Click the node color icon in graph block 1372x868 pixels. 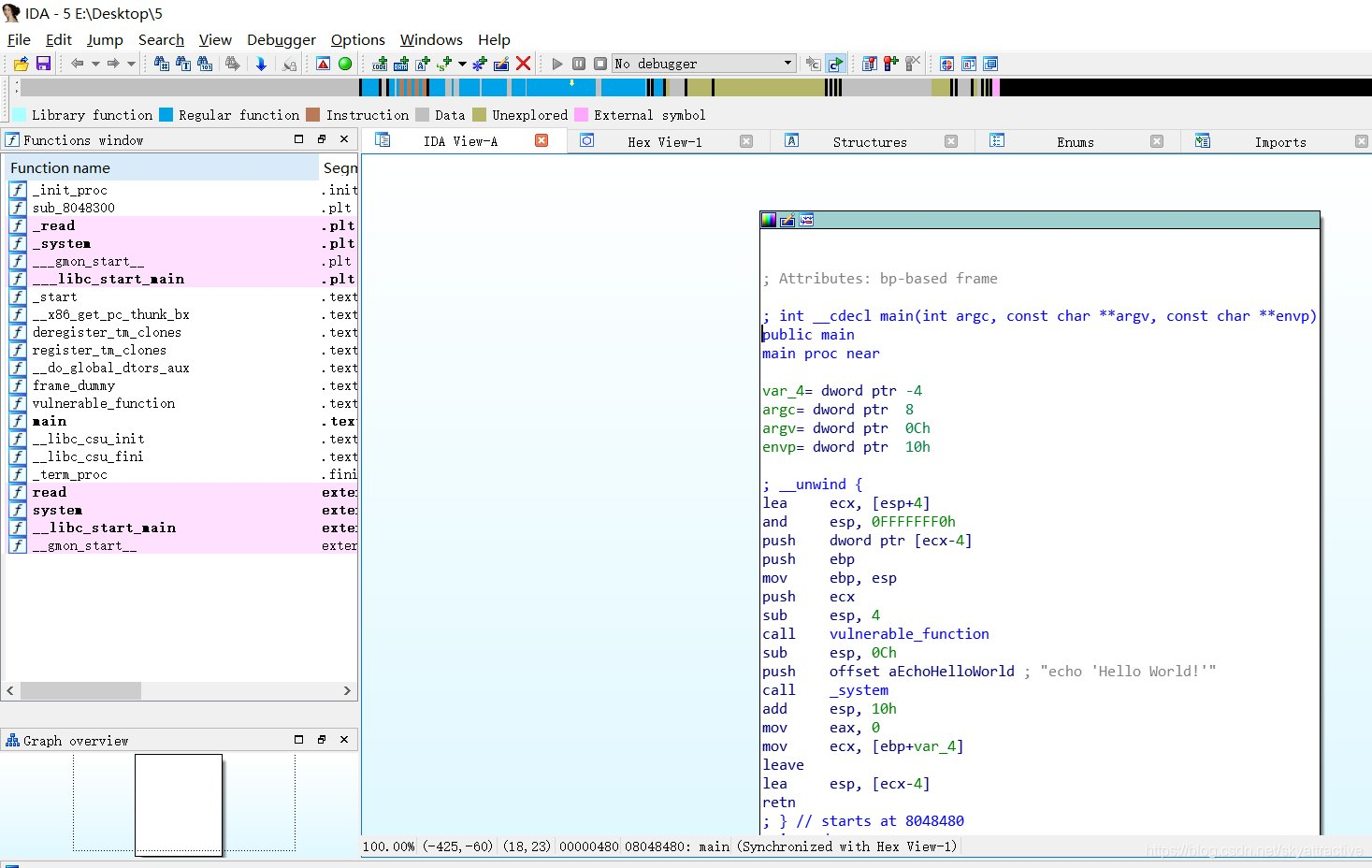769,220
